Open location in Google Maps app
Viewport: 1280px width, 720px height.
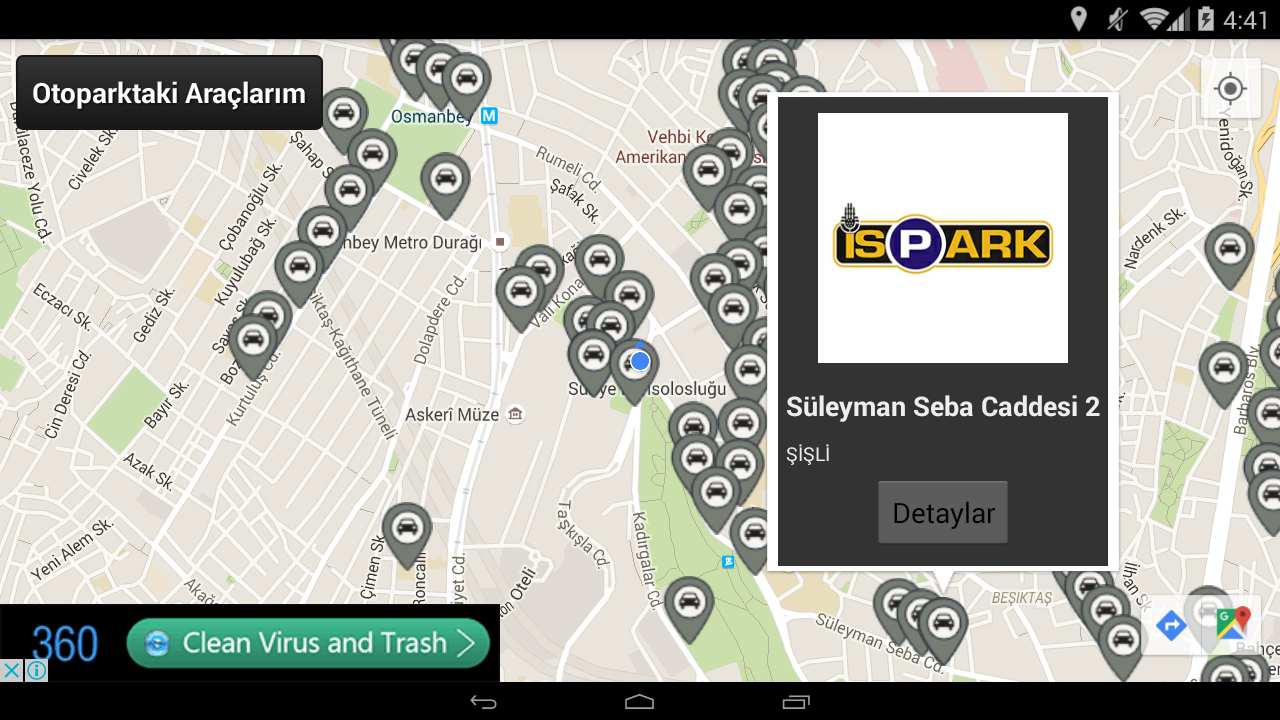(x=1232, y=624)
